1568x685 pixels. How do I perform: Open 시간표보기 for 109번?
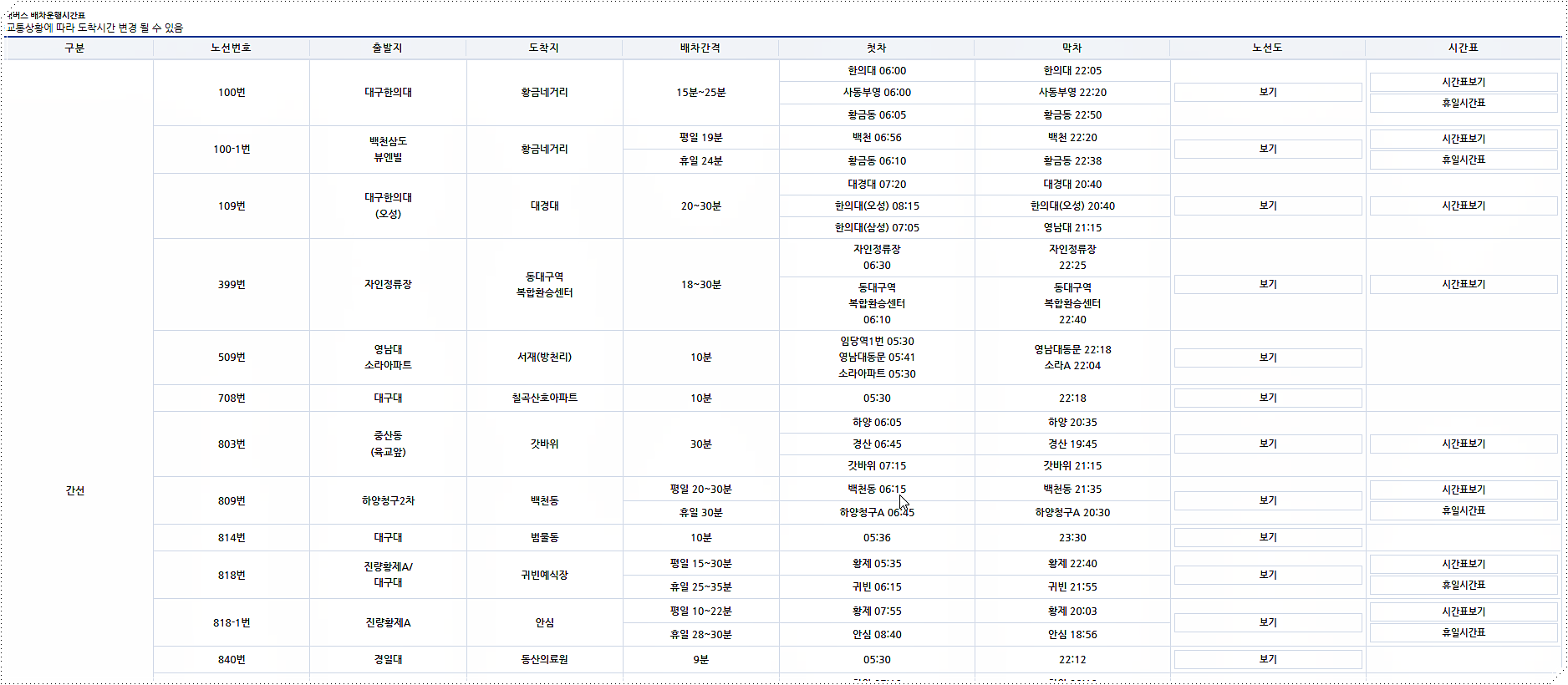coord(1464,206)
